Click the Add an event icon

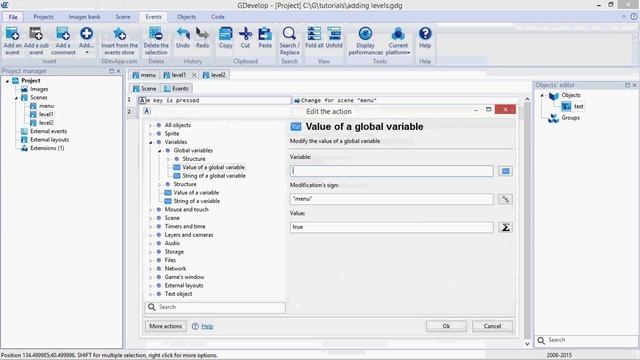[x=12, y=34]
